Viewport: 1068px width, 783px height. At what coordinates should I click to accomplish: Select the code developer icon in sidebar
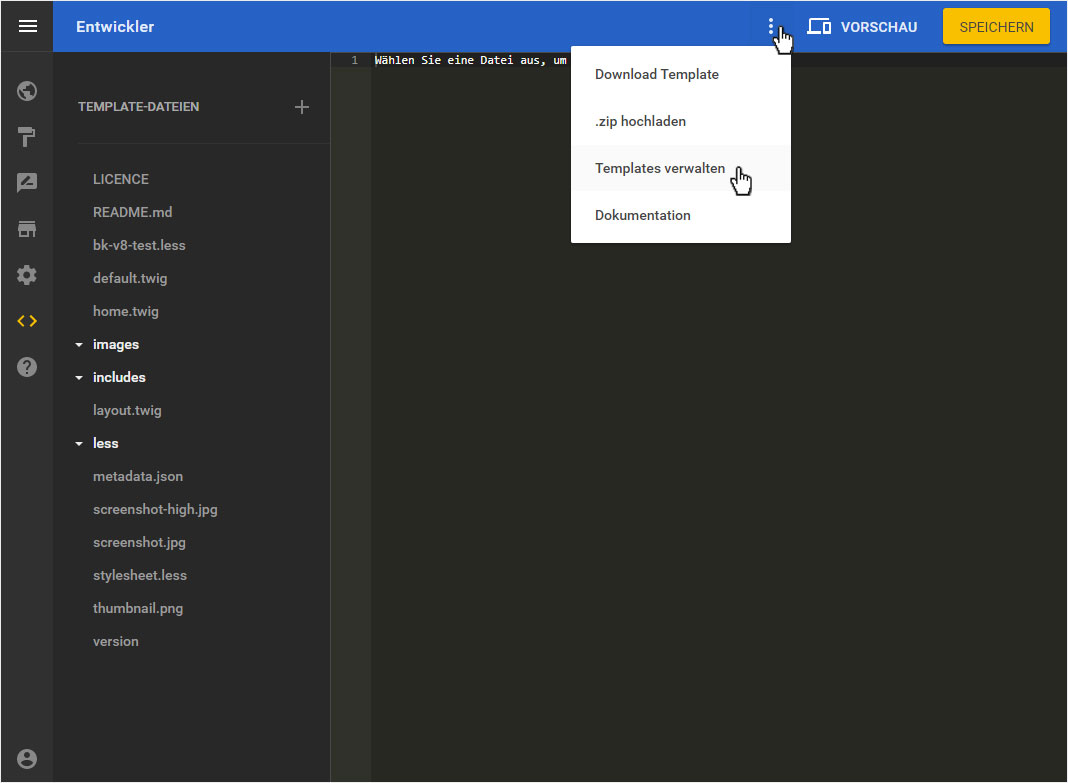(27, 321)
